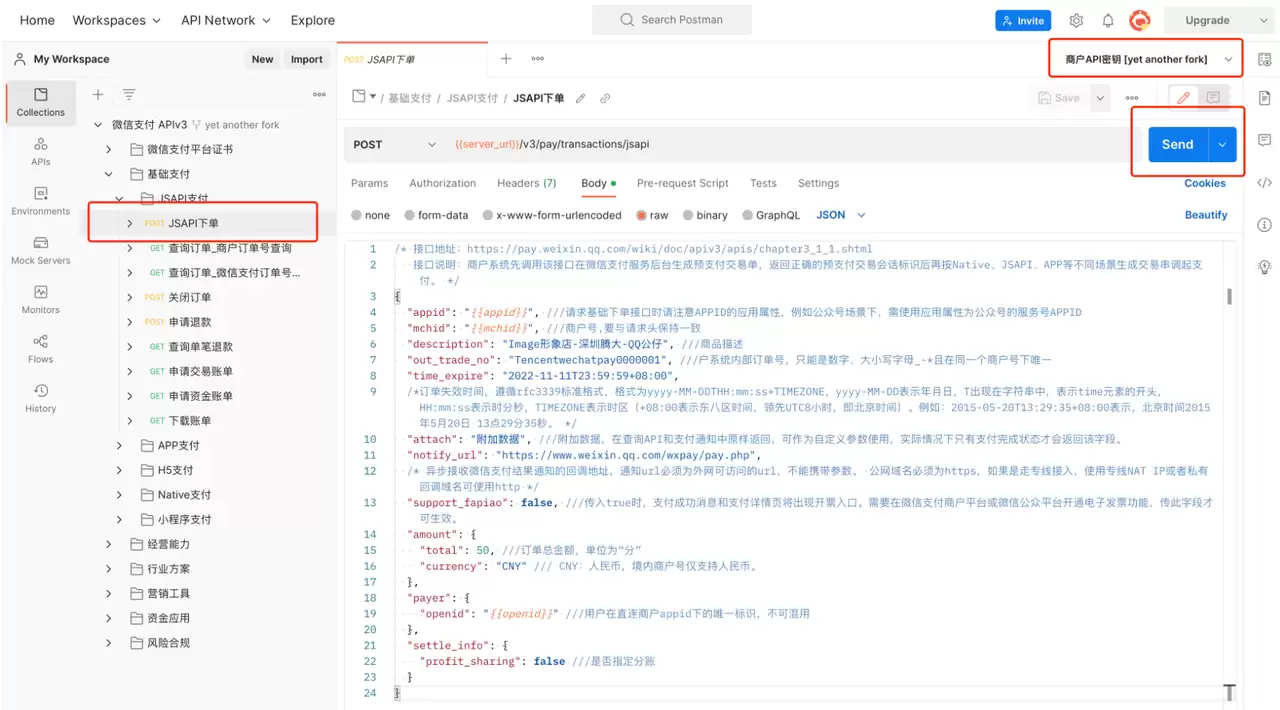The height and width of the screenshot is (710, 1280).
Task: Expand the 经营能力 folder
Action: tap(109, 544)
